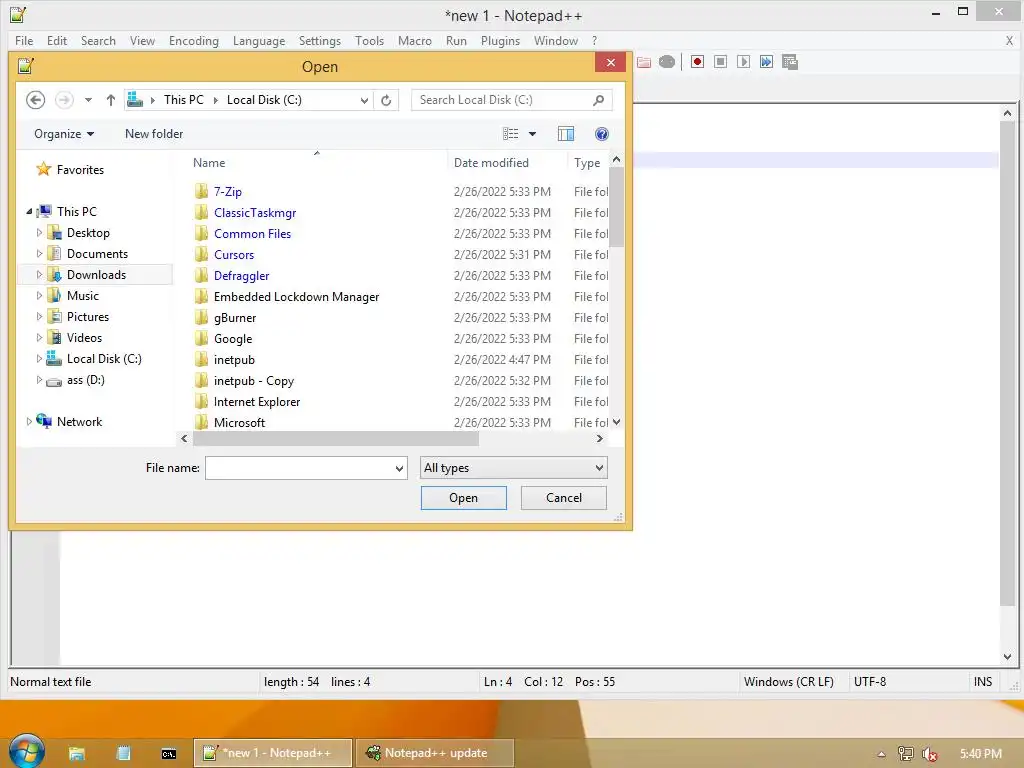Expand the address bar history dropdown
The image size is (1024, 768).
coord(364,100)
